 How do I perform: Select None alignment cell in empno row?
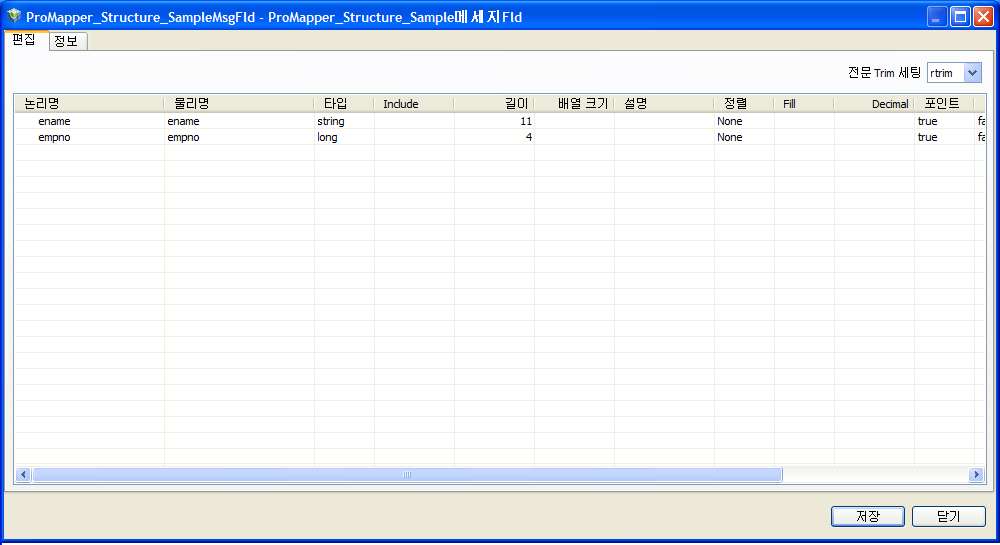click(744, 137)
